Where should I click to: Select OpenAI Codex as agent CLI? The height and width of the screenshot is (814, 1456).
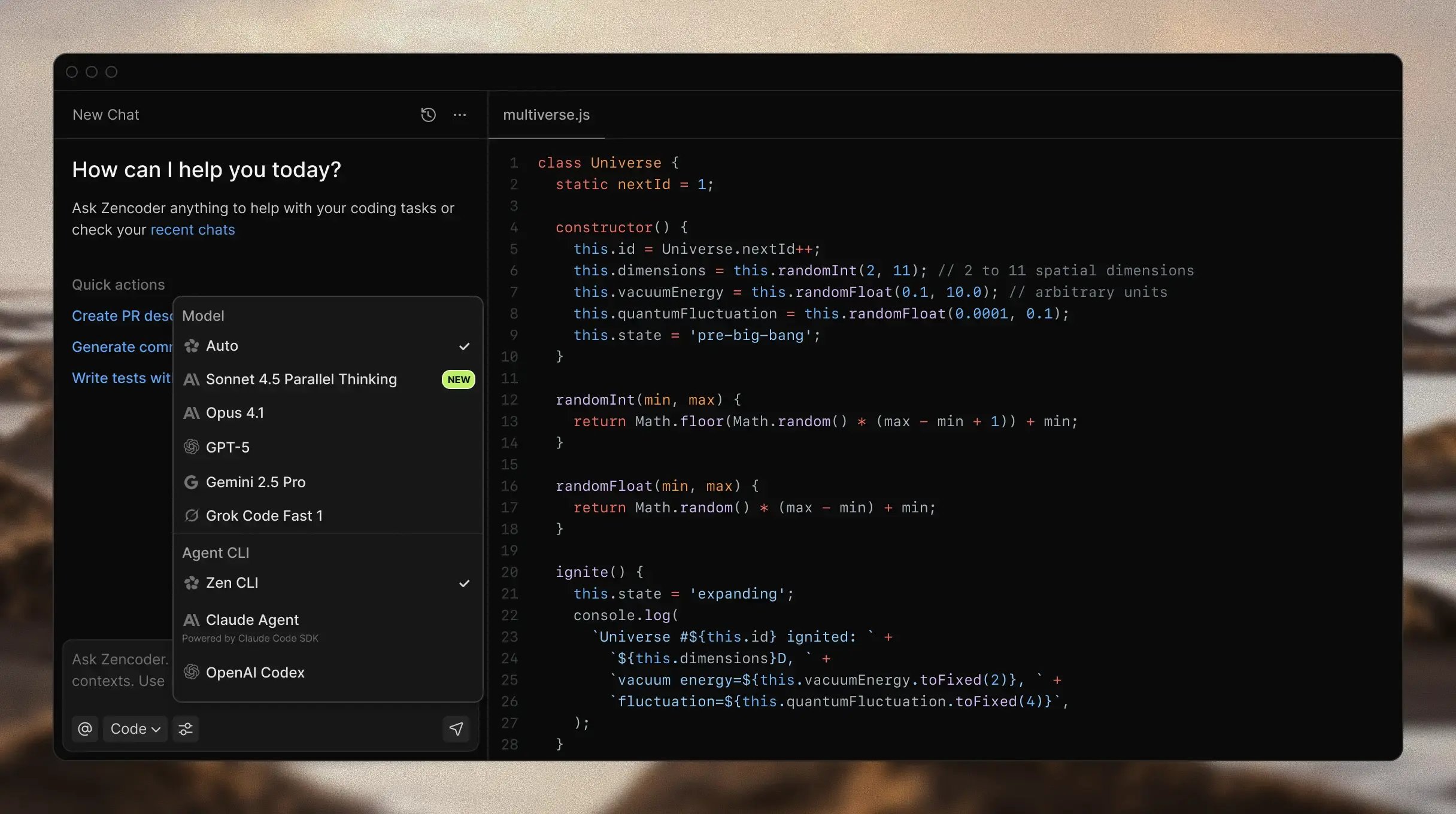255,672
